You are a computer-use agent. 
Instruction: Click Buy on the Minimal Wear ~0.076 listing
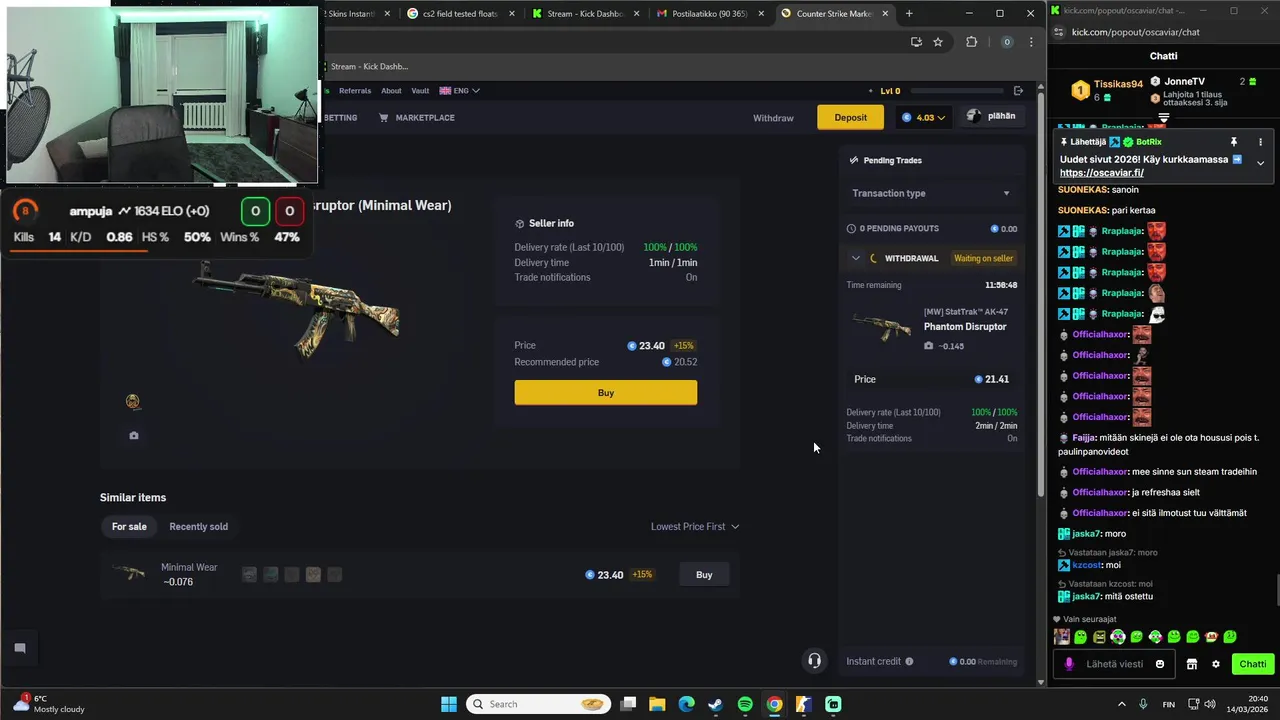(704, 575)
